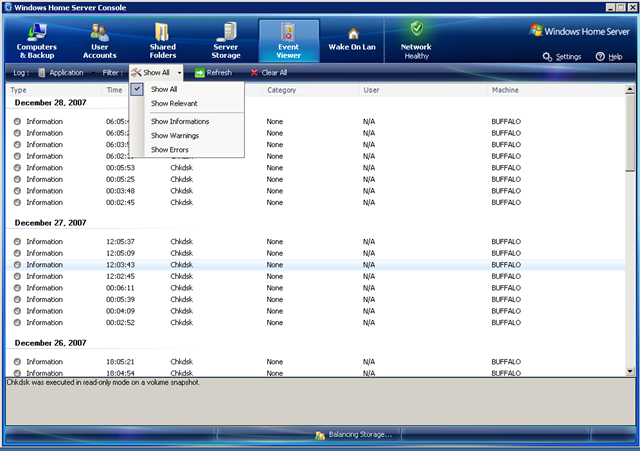The height and width of the screenshot is (451, 640).
Task: Go to the Server Storage tab
Action: (226, 41)
